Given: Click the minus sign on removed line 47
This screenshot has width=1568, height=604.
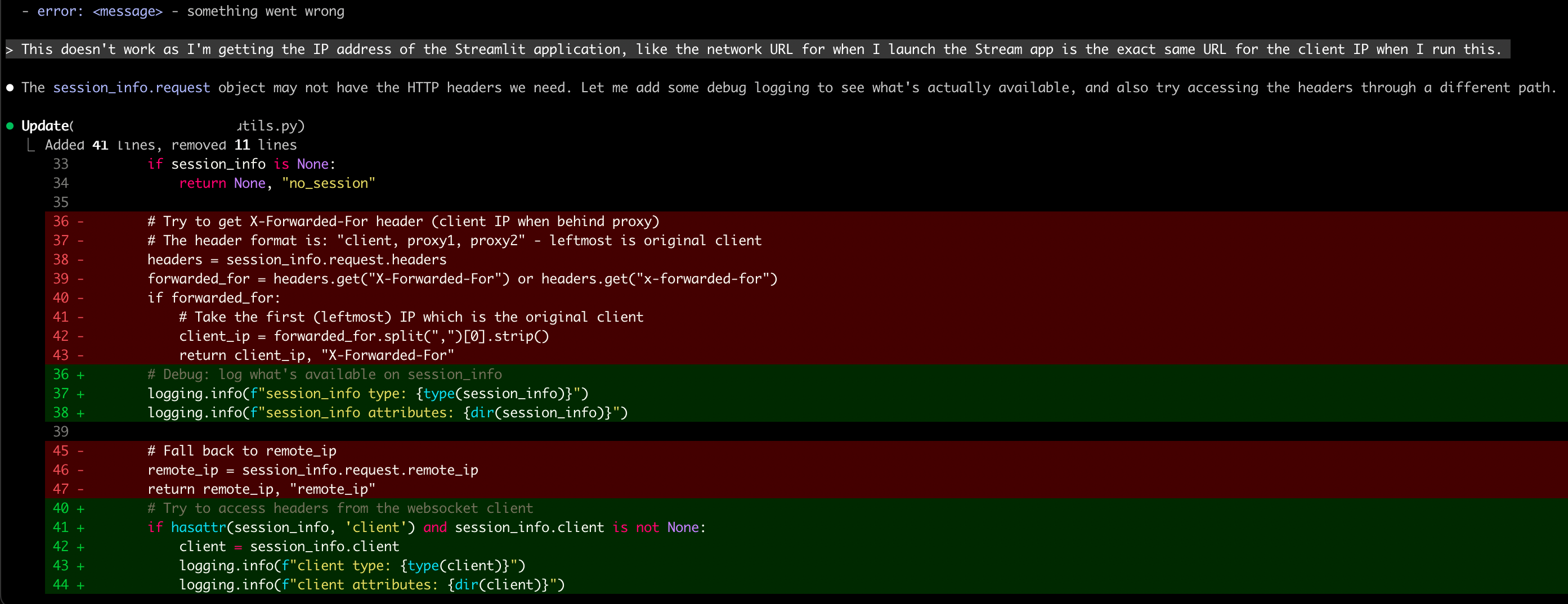Looking at the screenshot, I should pos(80,489).
